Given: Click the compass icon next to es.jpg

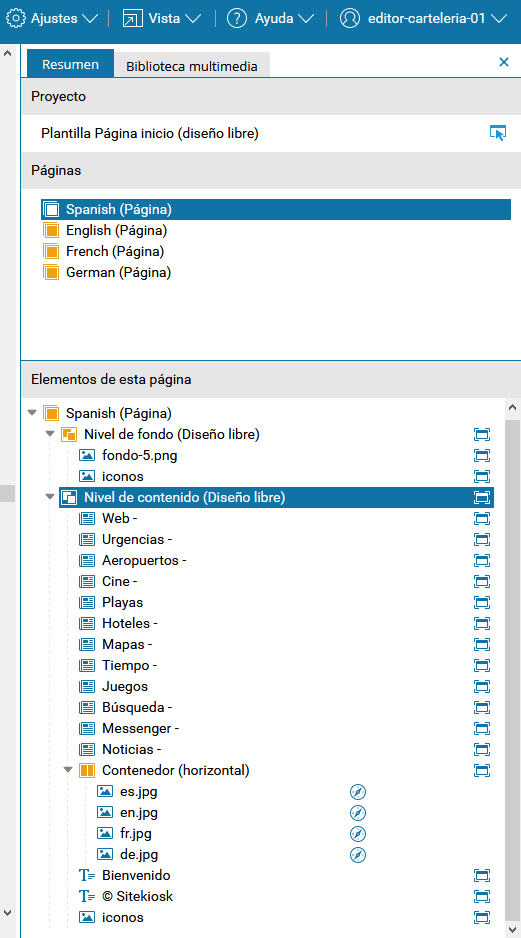Looking at the screenshot, I should (358, 791).
